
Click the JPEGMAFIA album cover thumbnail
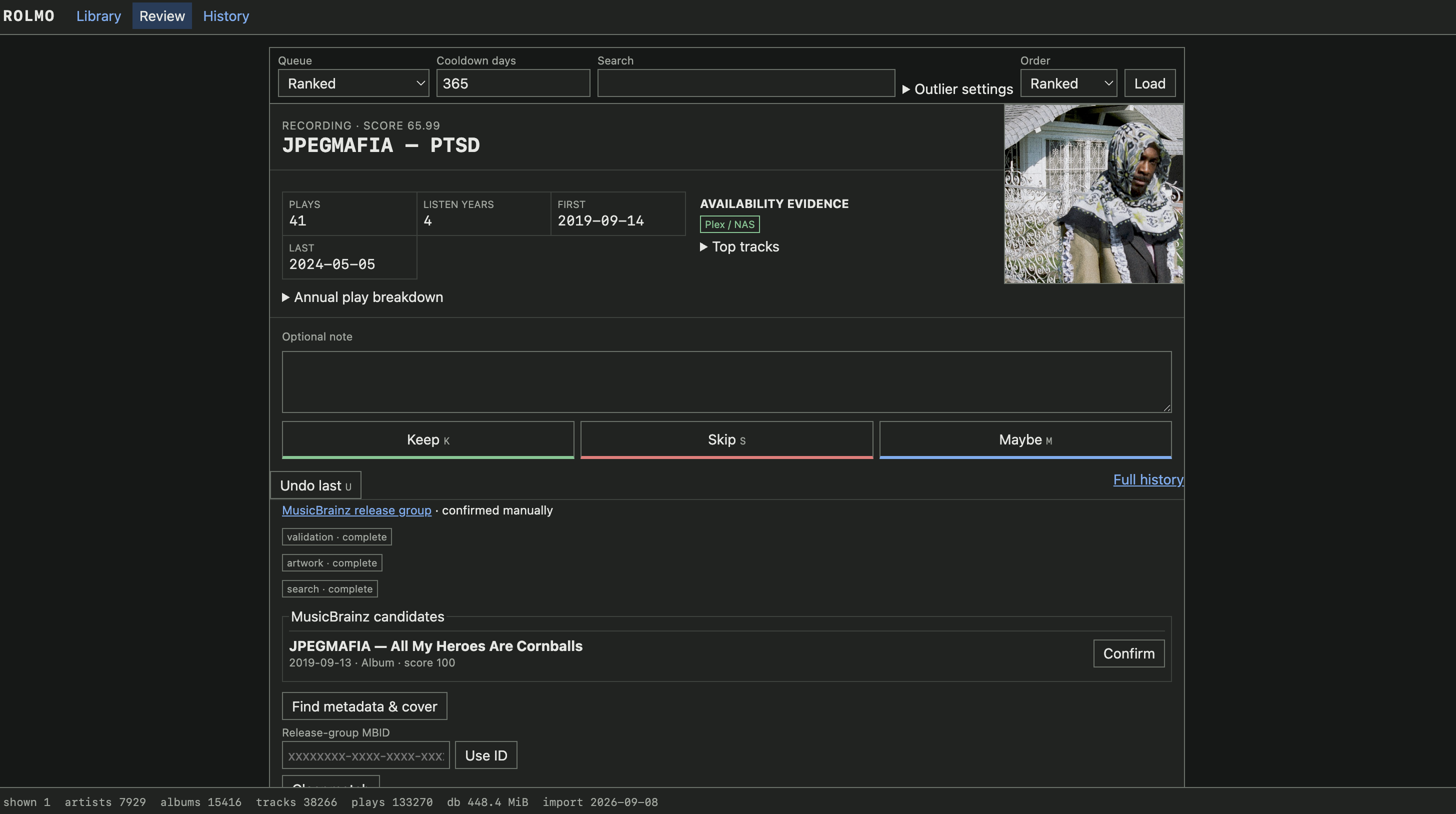[x=1093, y=194]
